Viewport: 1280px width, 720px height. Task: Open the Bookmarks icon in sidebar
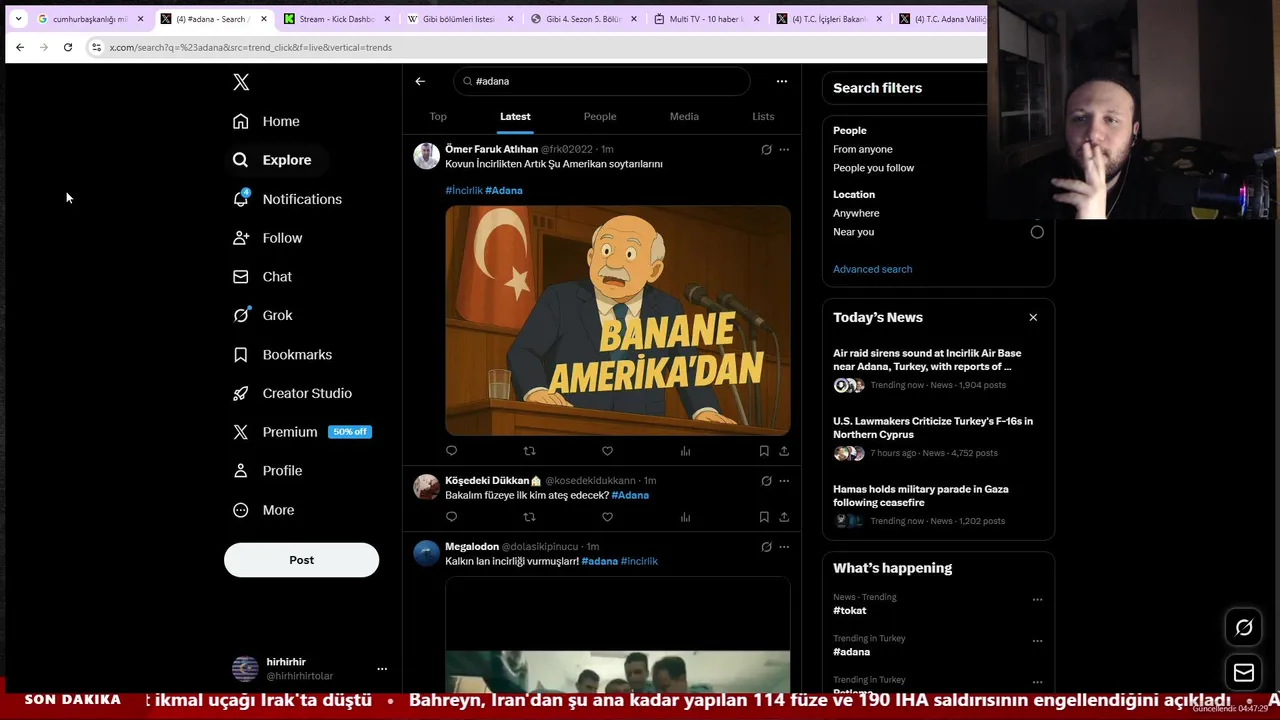coord(241,355)
